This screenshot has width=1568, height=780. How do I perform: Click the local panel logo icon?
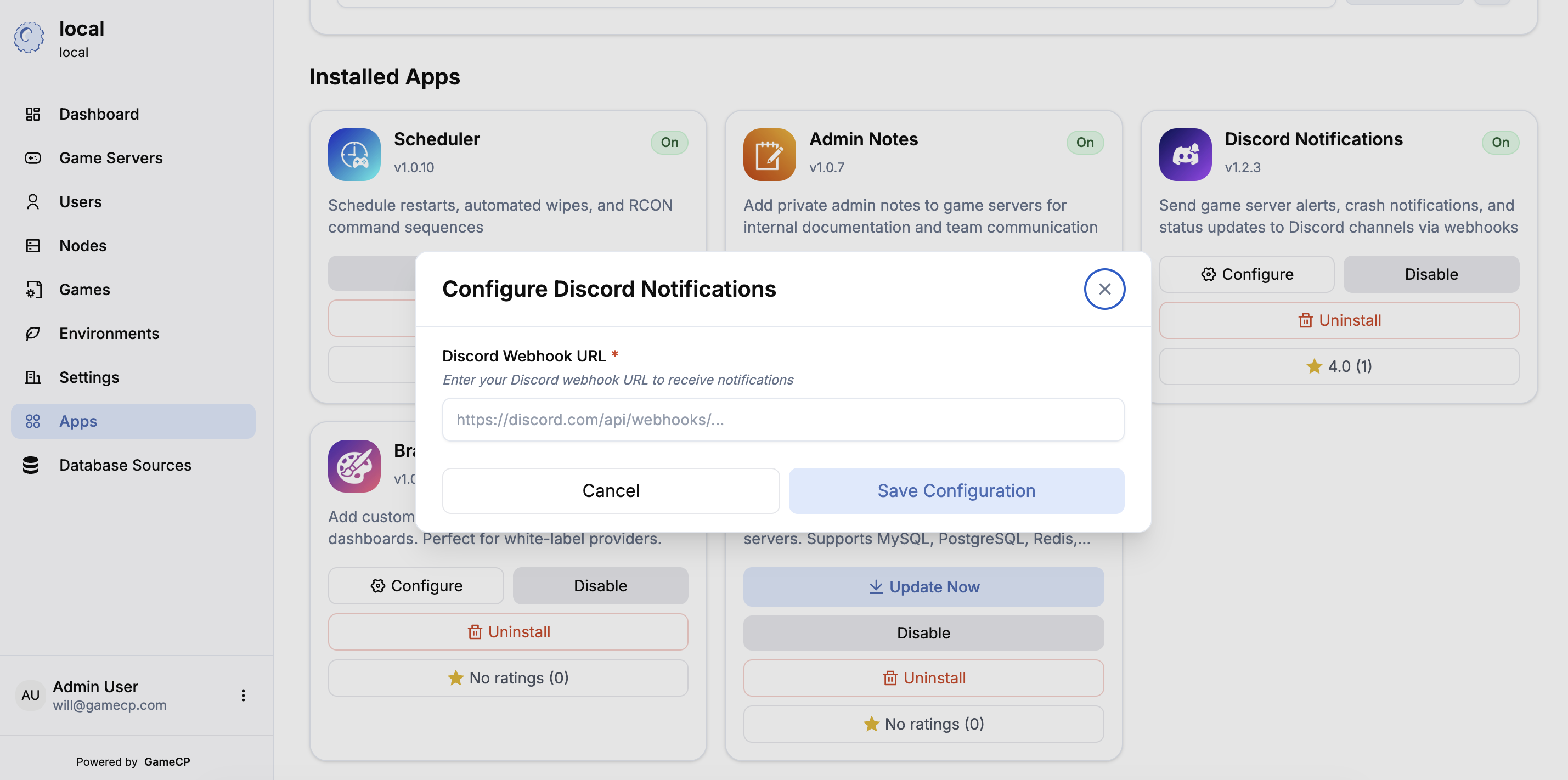coord(29,38)
